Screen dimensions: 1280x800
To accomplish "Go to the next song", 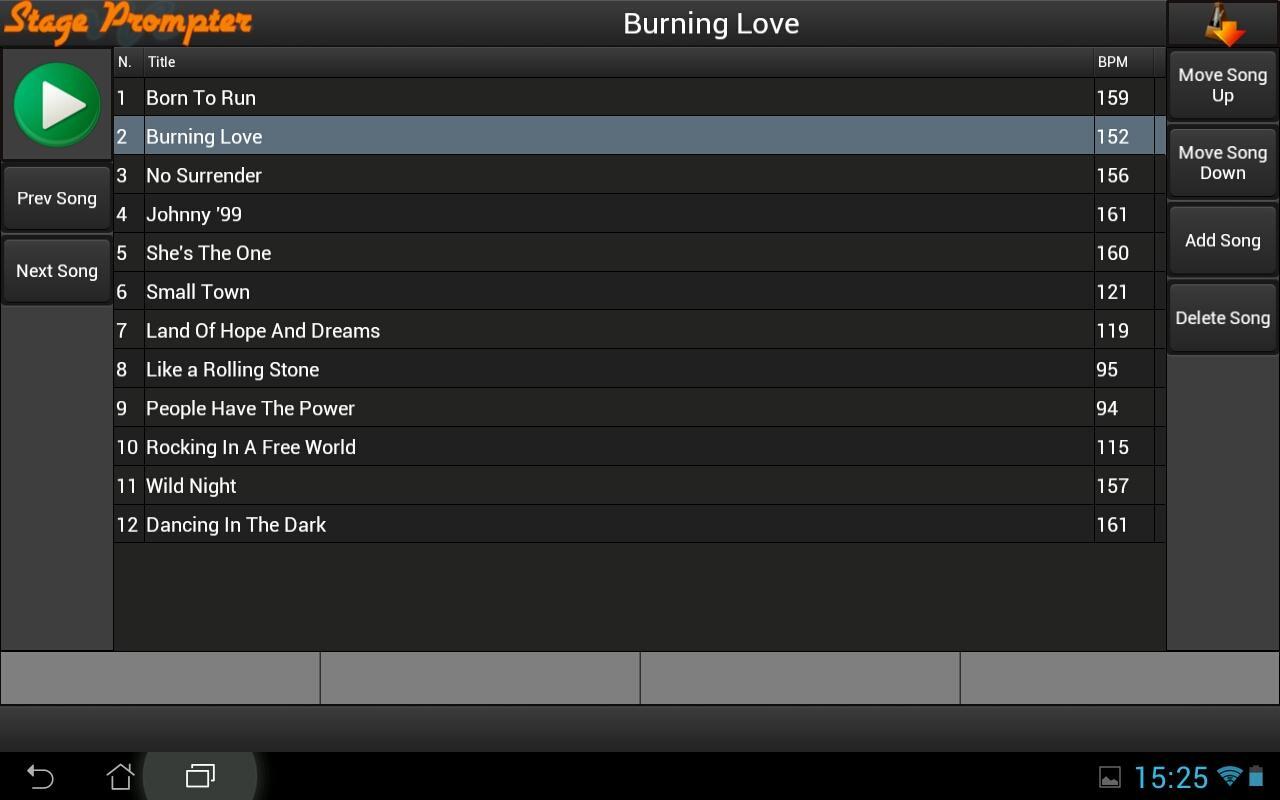I will tap(57, 271).
